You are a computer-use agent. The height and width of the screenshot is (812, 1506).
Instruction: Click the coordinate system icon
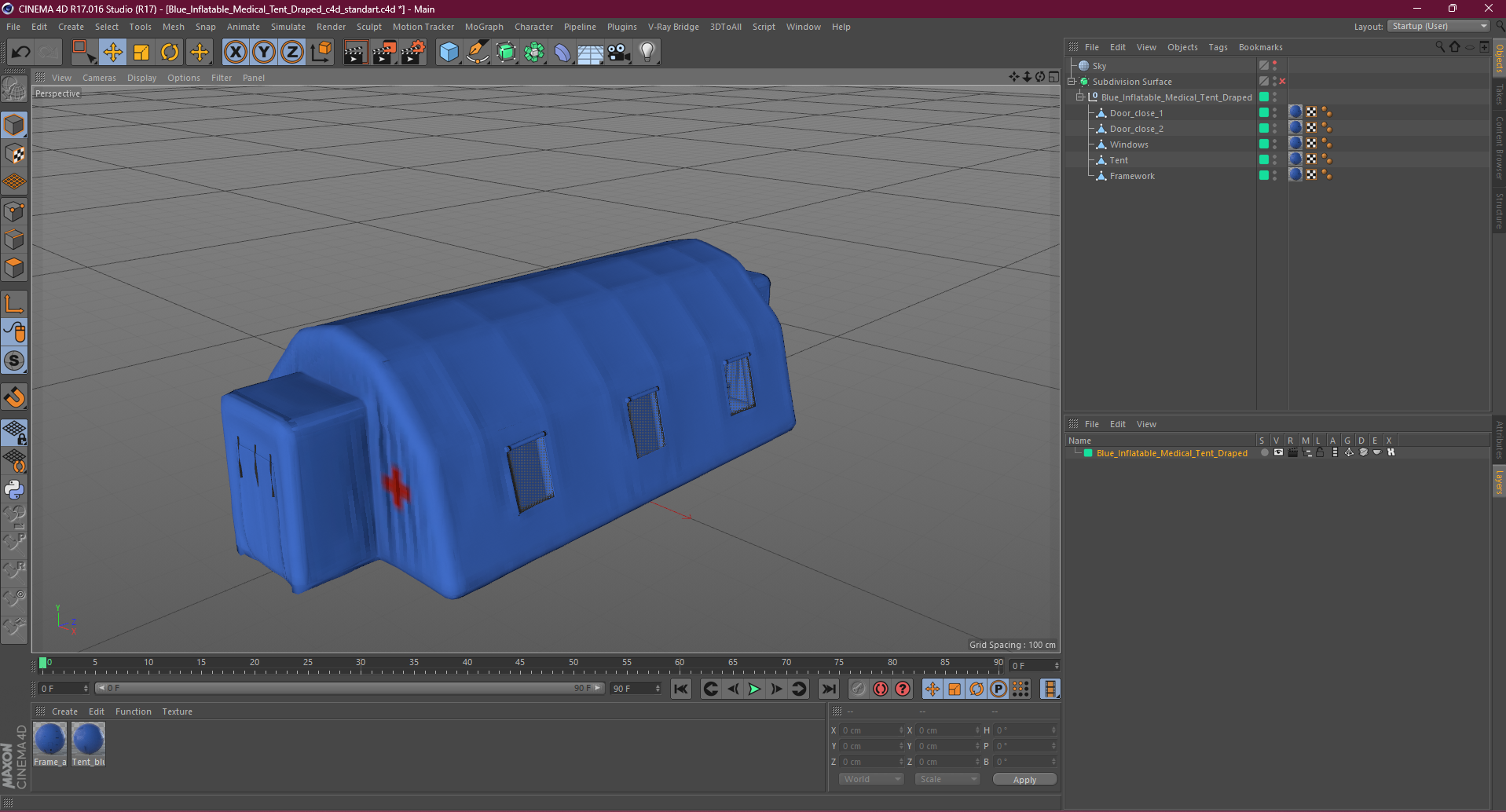321,53
